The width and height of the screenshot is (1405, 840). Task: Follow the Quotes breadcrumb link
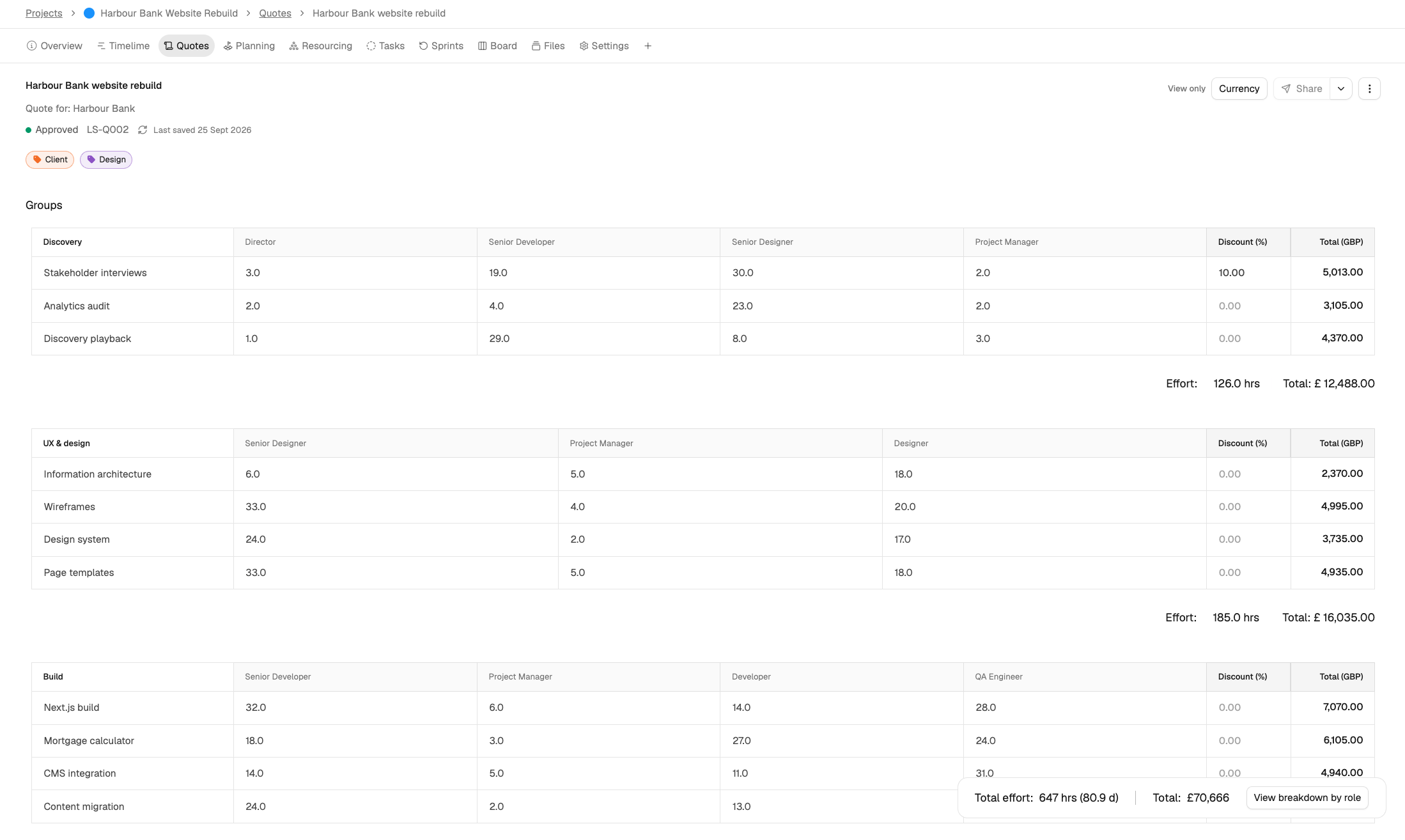coord(275,13)
